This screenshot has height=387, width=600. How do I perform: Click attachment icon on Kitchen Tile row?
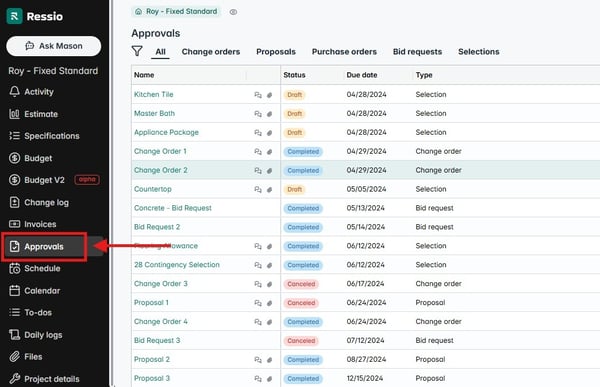[x=269, y=95]
